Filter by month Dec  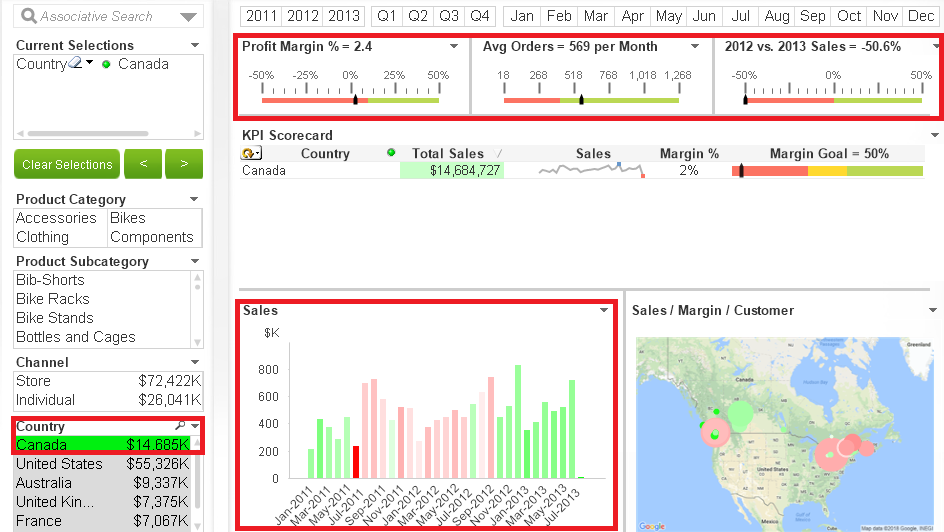point(921,16)
